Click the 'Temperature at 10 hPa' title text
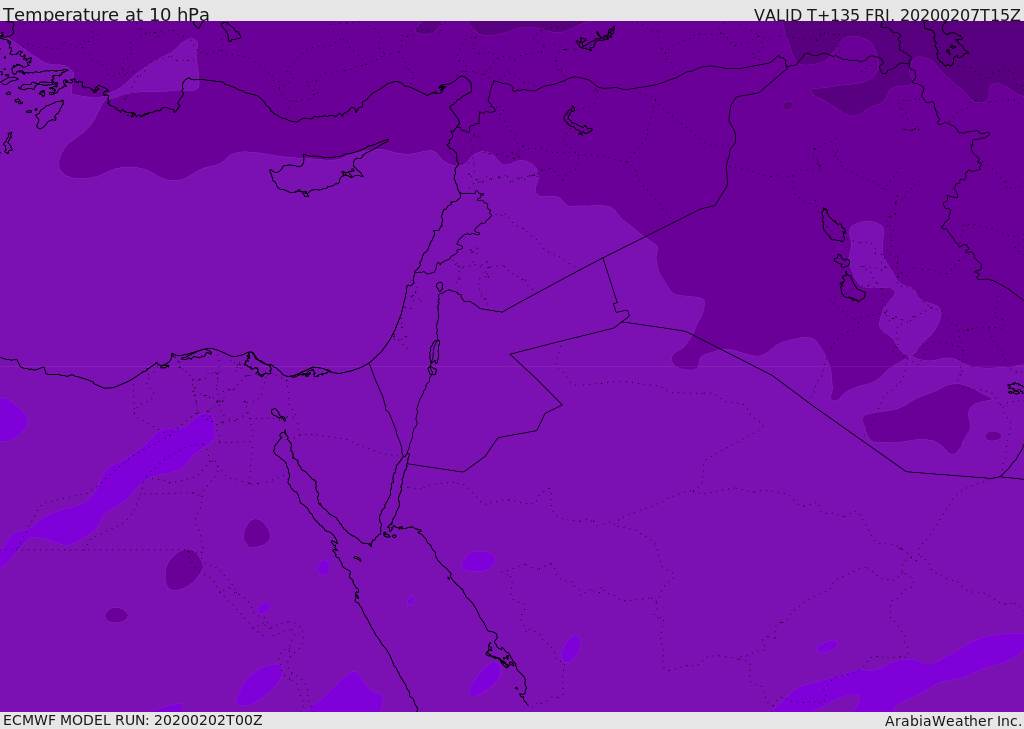 pyautogui.click(x=106, y=14)
